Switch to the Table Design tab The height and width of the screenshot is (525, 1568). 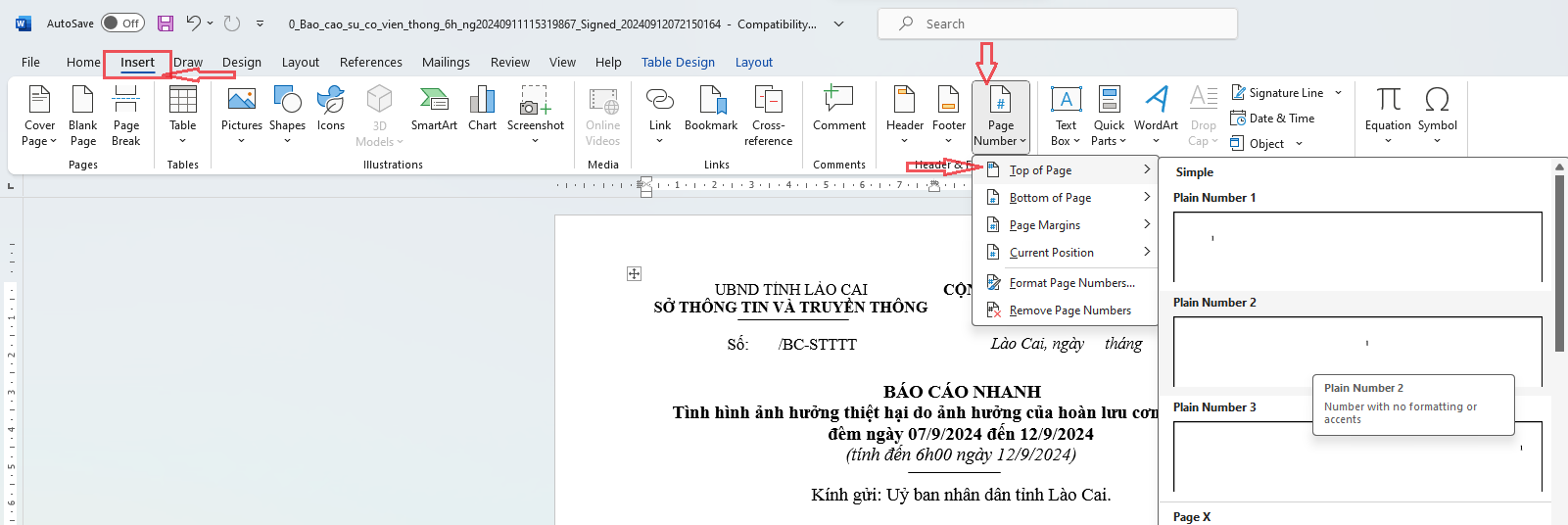678,62
